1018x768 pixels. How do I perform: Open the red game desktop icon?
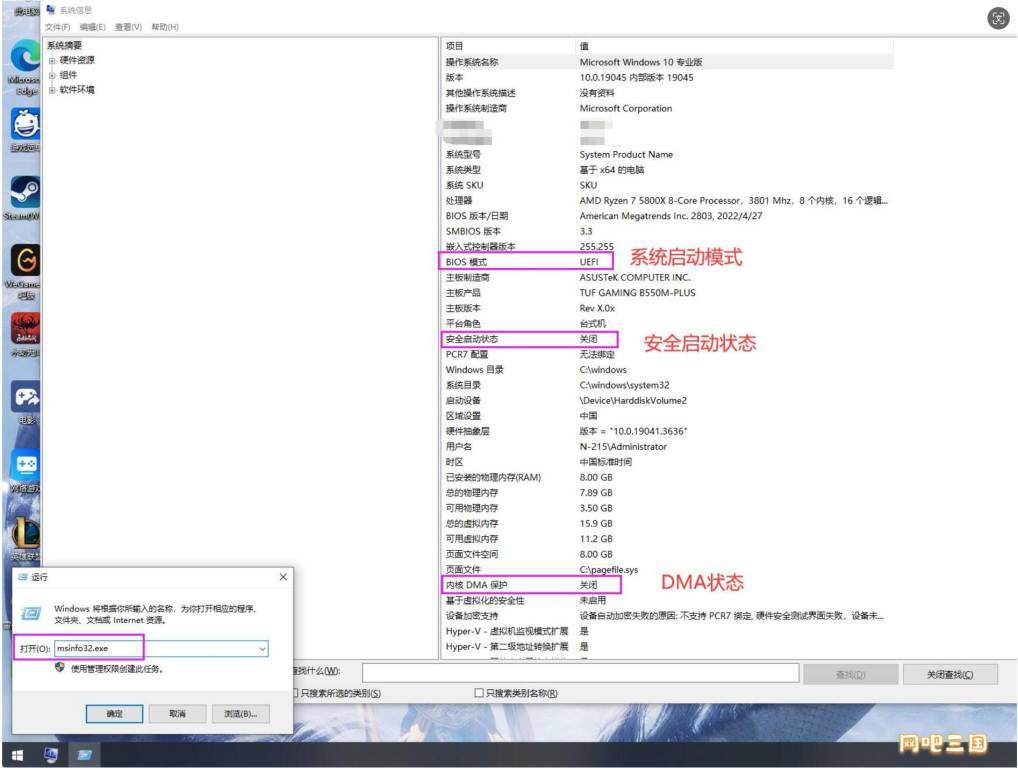25,328
